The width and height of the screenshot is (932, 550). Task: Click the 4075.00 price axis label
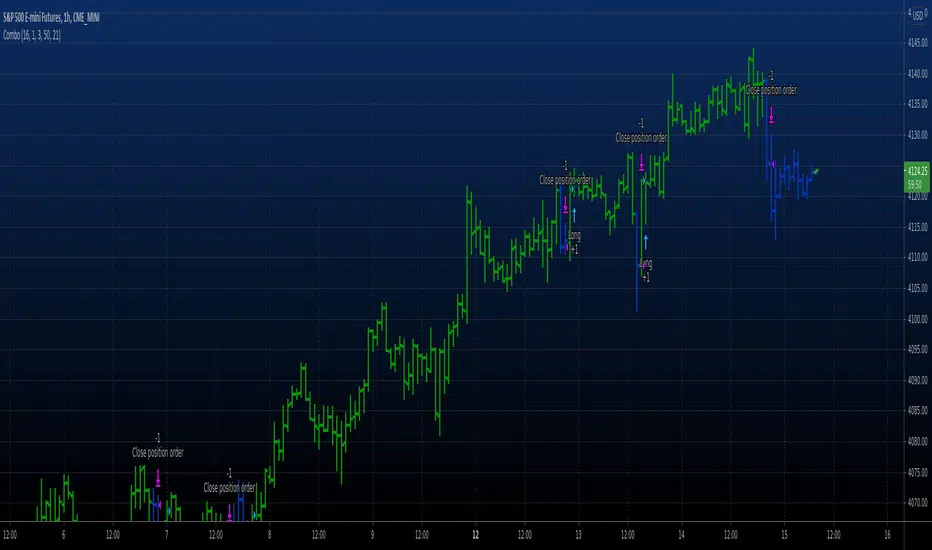[917, 473]
